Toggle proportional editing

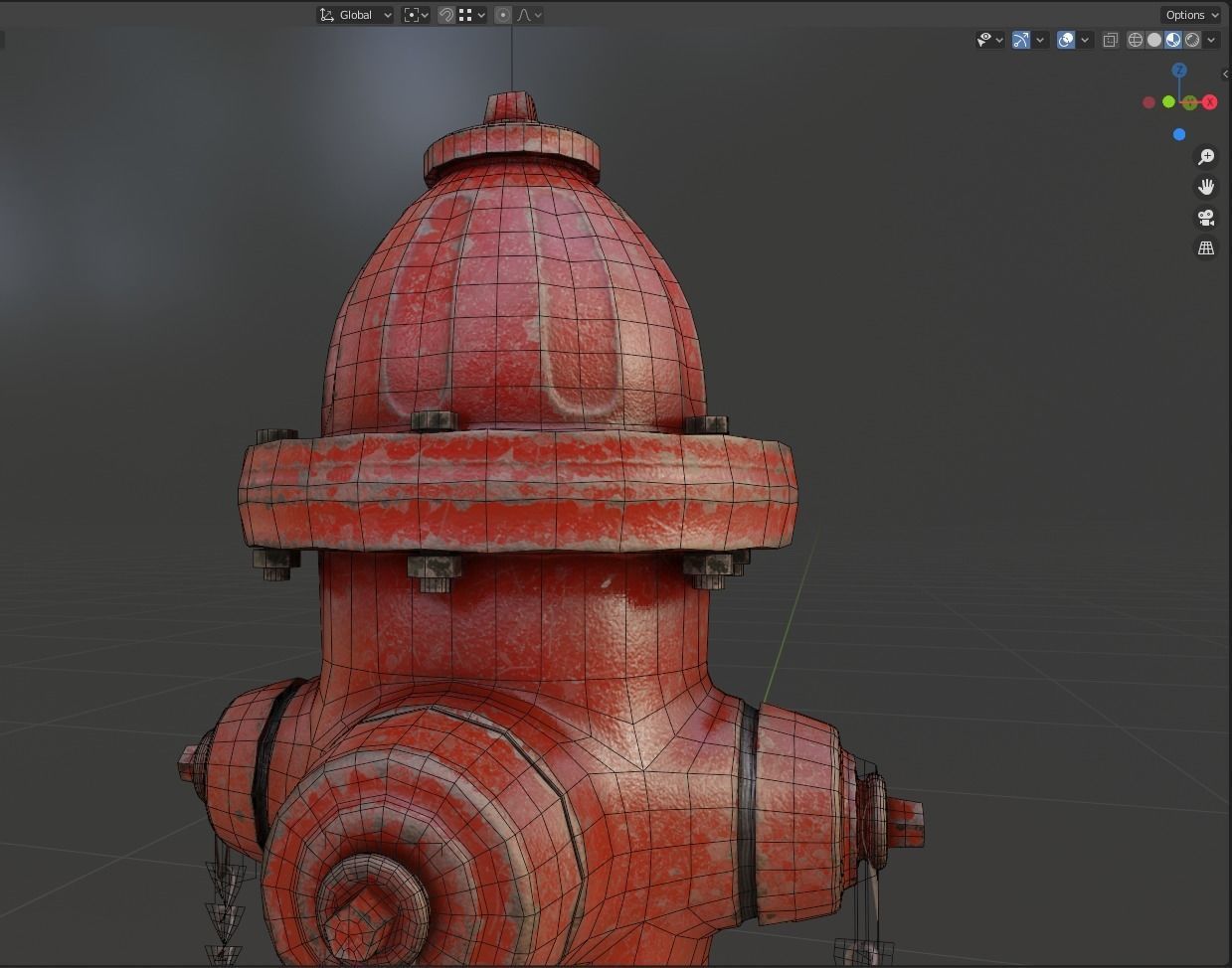tap(503, 15)
